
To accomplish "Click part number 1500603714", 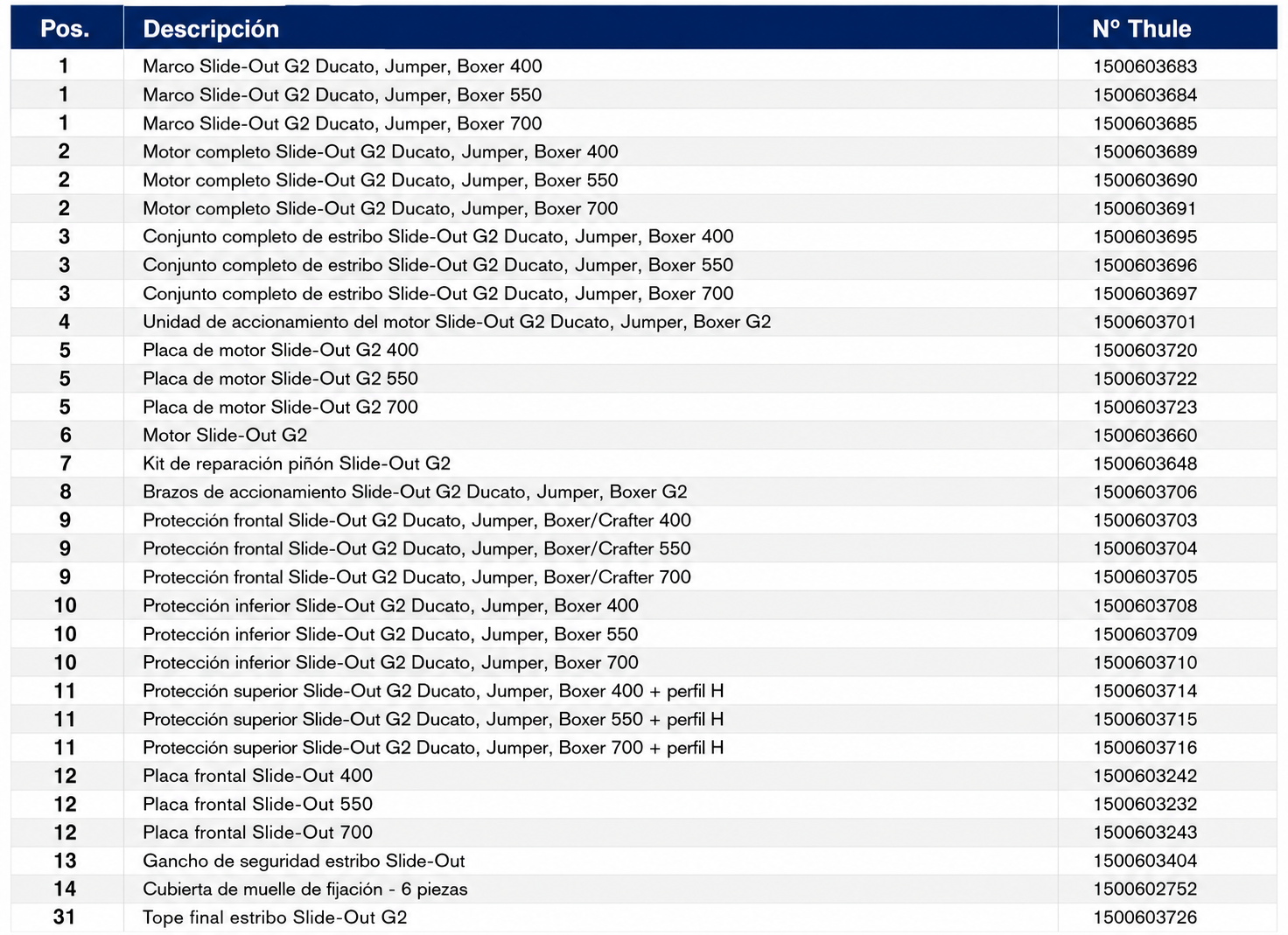I will [1144, 691].
